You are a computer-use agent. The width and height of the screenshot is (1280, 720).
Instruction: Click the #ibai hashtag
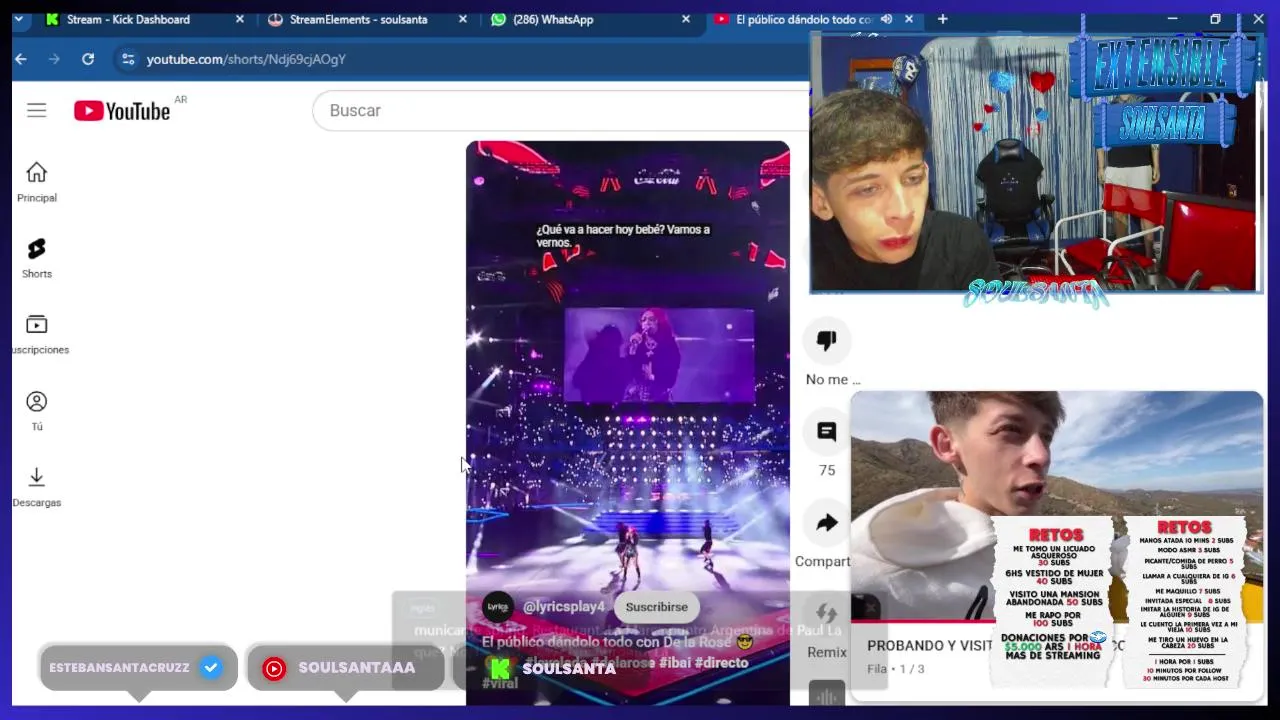tap(674, 663)
